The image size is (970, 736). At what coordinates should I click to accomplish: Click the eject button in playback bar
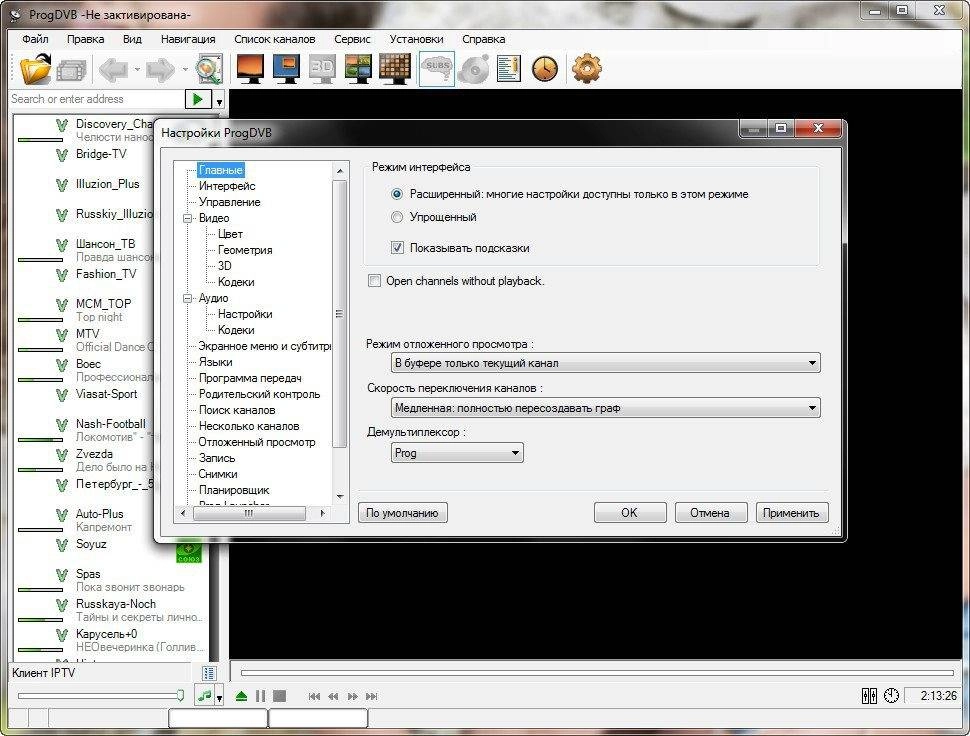pos(242,696)
